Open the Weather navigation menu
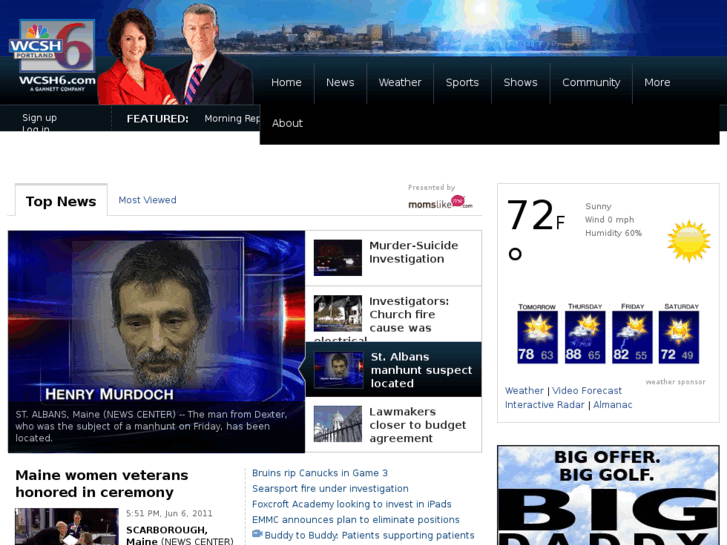 coord(400,83)
